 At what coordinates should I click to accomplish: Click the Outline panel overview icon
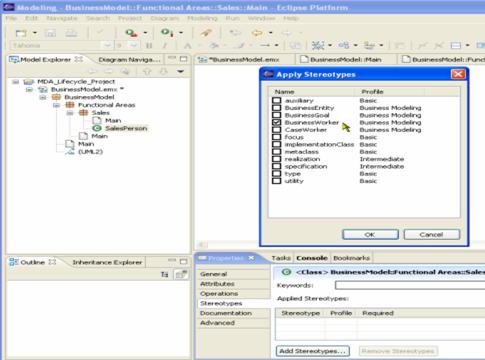click(x=181, y=274)
